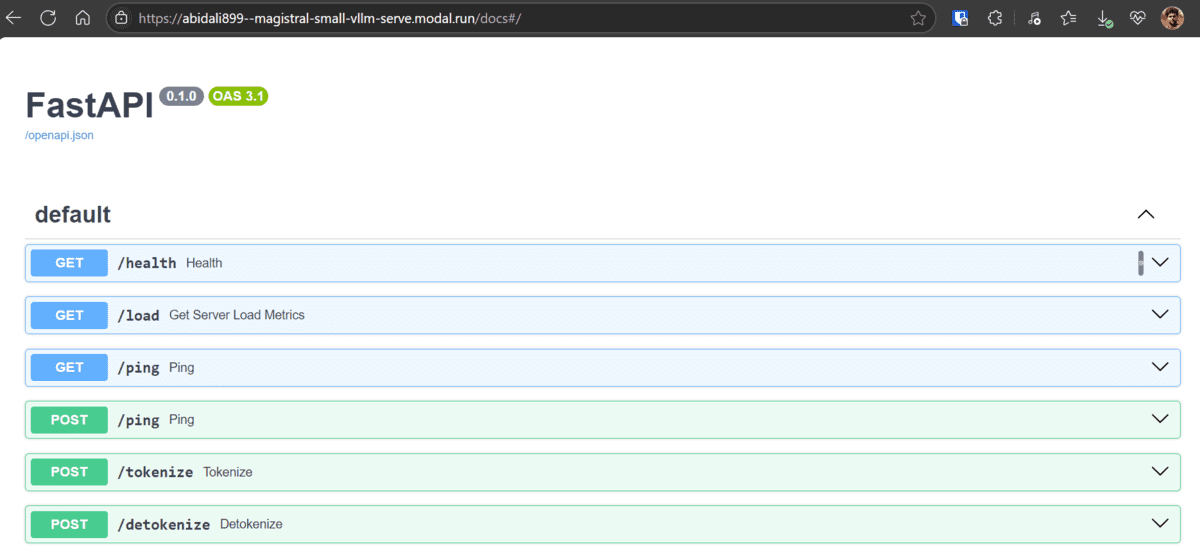Open the extensions puzzle-piece menu
1200x556 pixels.
[995, 18]
